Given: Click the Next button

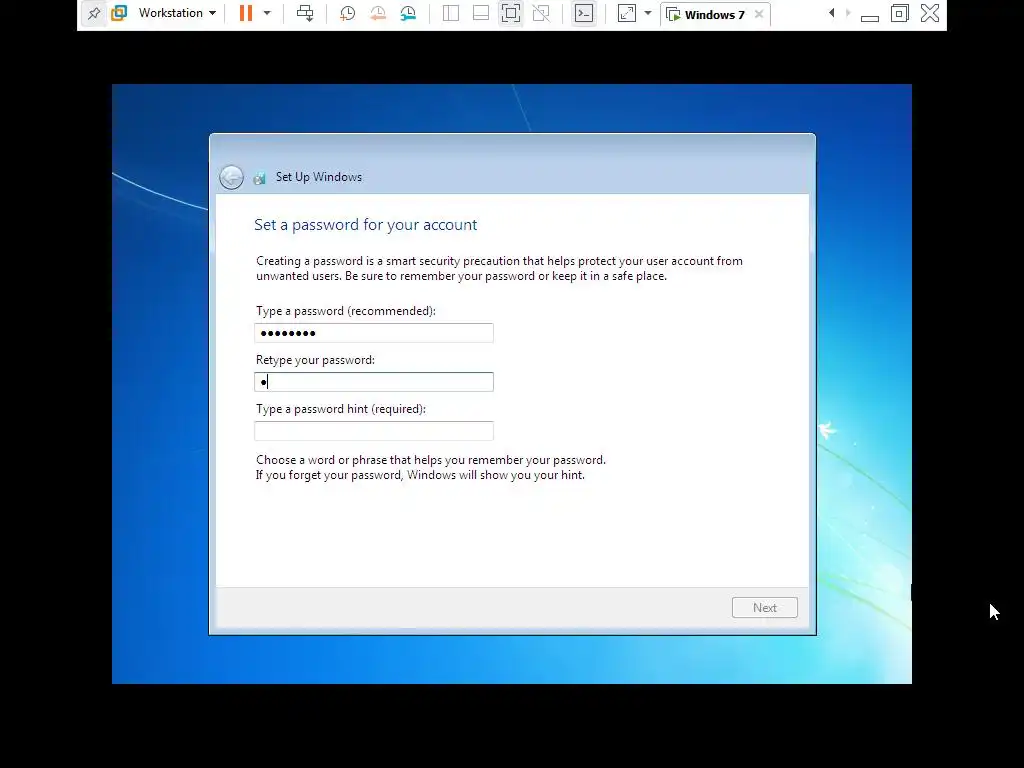Looking at the screenshot, I should (765, 607).
